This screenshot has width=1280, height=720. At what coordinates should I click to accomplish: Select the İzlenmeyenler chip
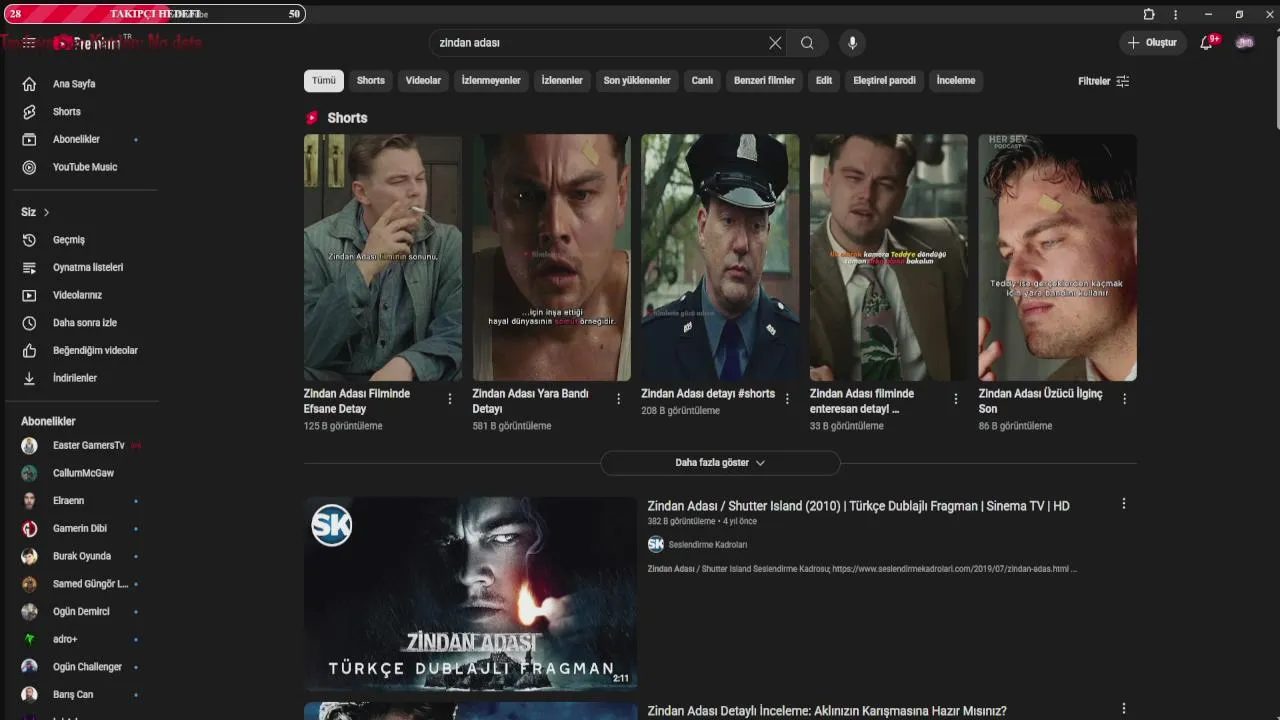pyautogui.click(x=491, y=81)
